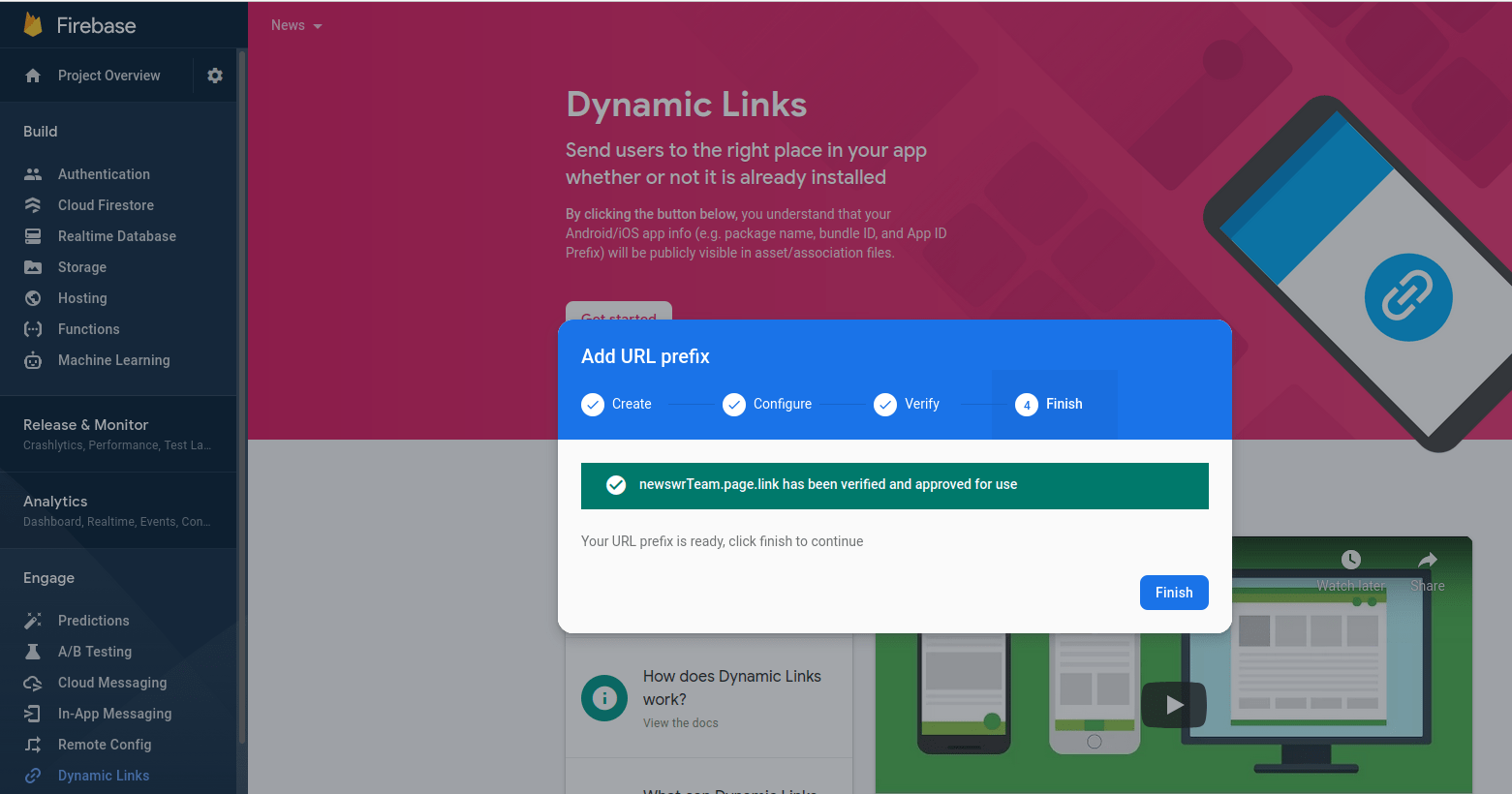Open Remote Config in sidebar

click(105, 745)
